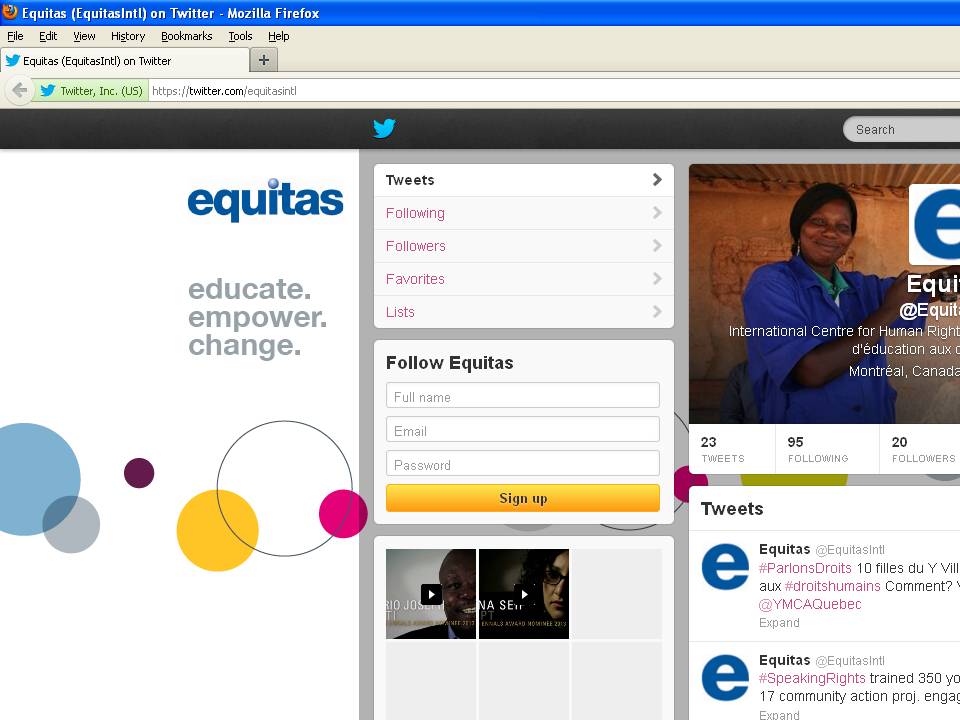Open the Following list link
The height and width of the screenshot is (720, 960).
[x=415, y=213]
